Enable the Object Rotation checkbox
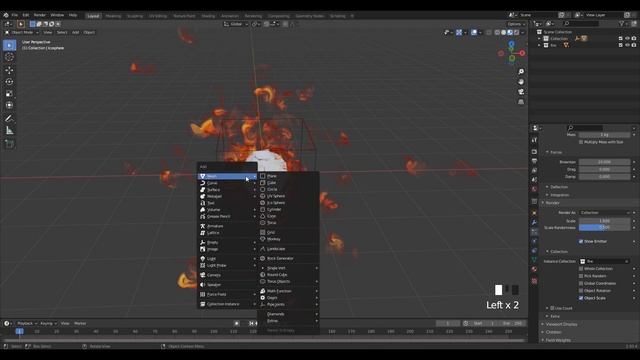 tap(581, 291)
